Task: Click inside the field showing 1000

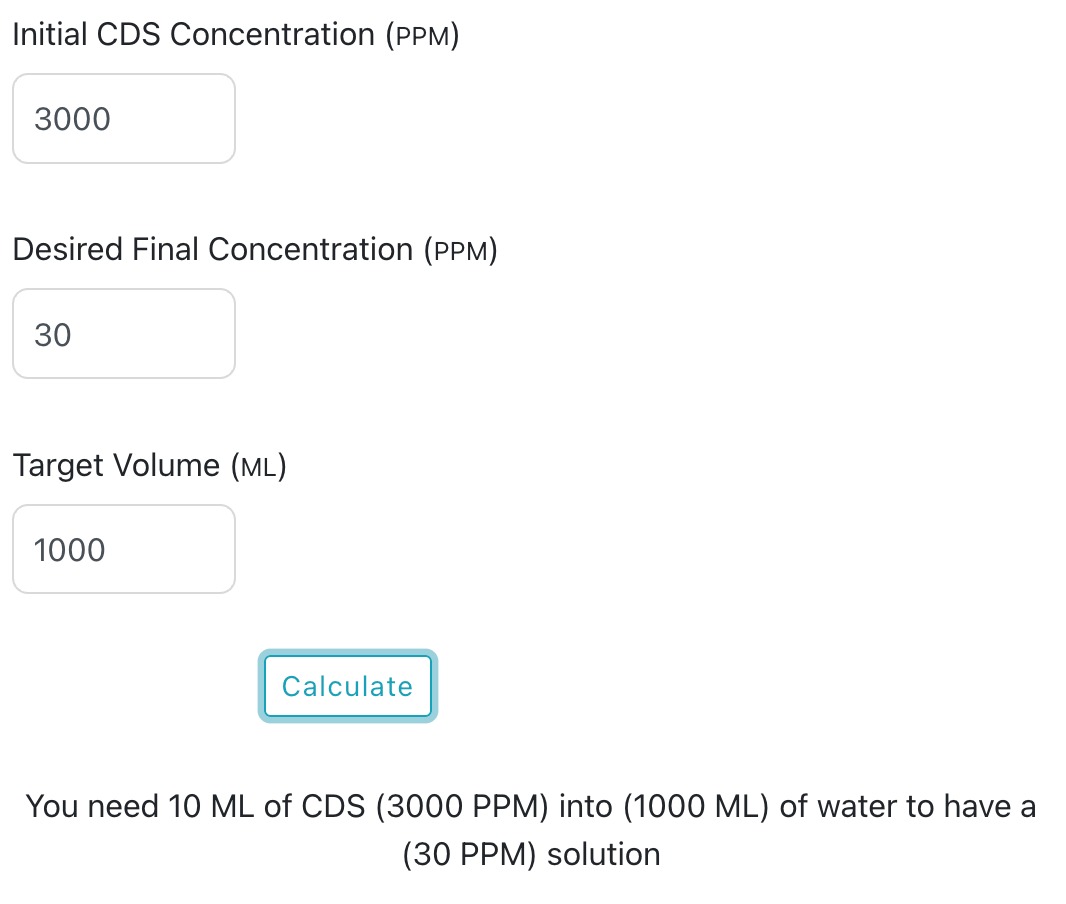Action: 123,549
